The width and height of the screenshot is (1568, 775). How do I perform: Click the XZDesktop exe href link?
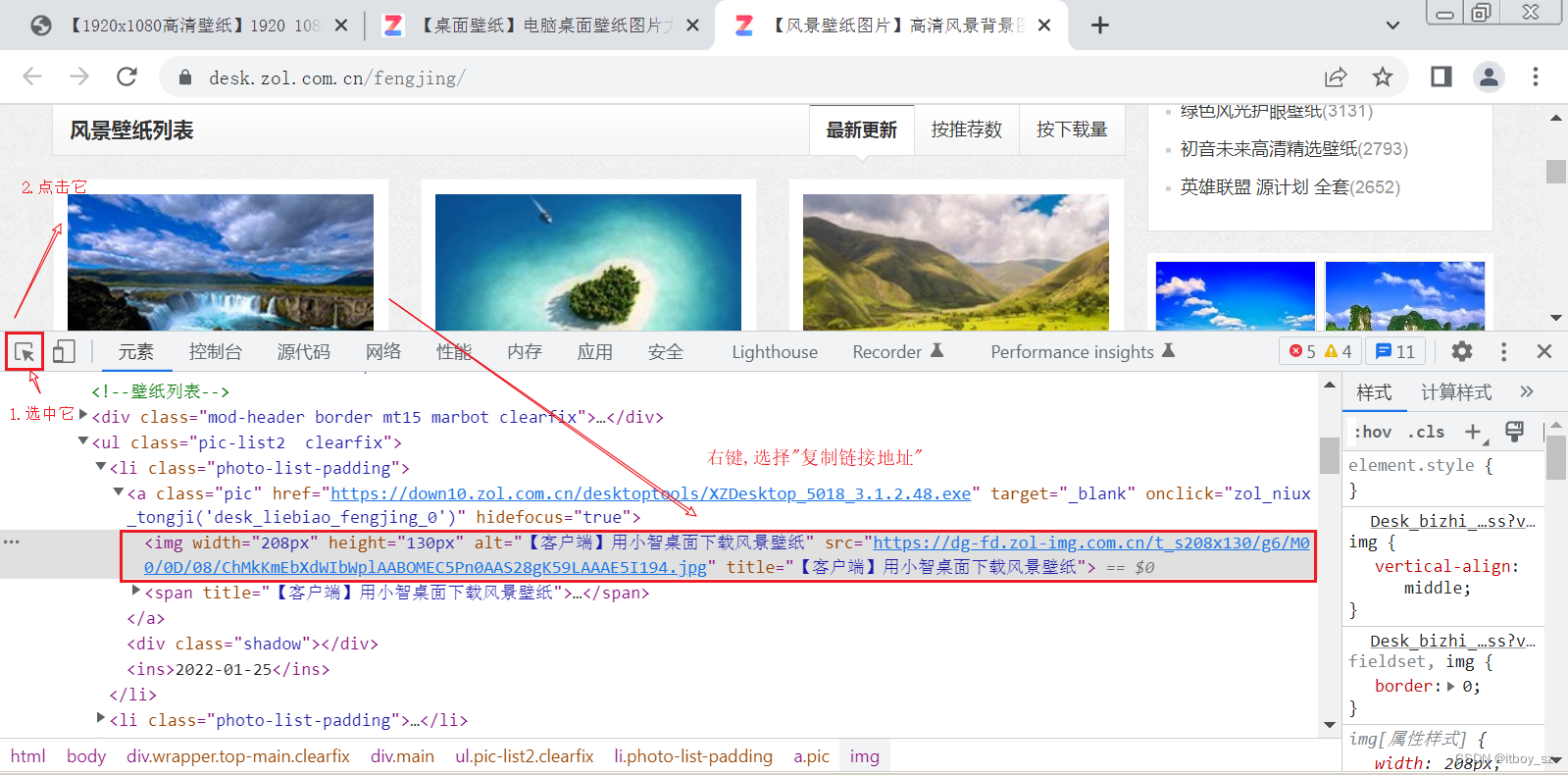pyautogui.click(x=651, y=493)
